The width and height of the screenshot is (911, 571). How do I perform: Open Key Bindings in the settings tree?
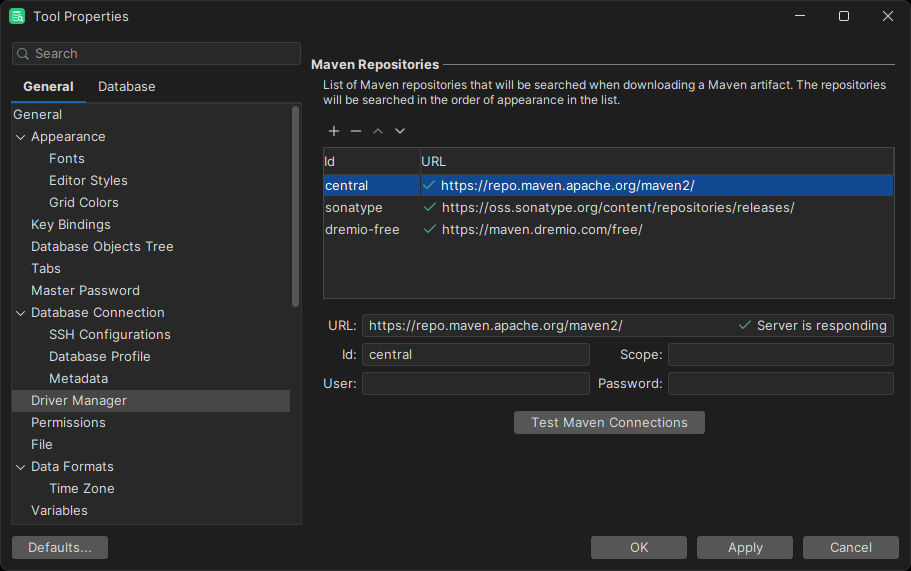(71, 225)
